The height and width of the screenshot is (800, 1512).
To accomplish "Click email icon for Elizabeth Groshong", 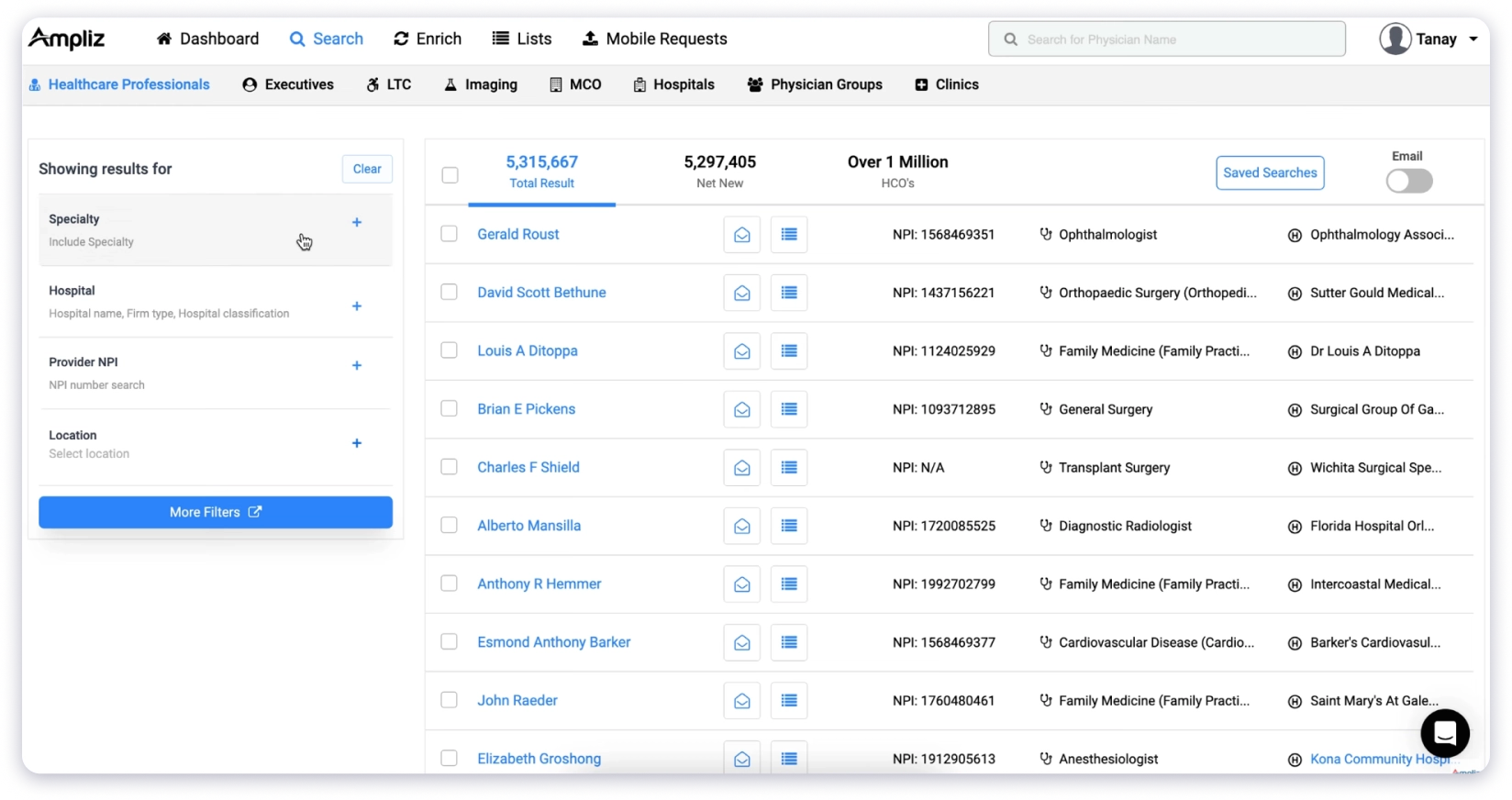I will click(741, 759).
